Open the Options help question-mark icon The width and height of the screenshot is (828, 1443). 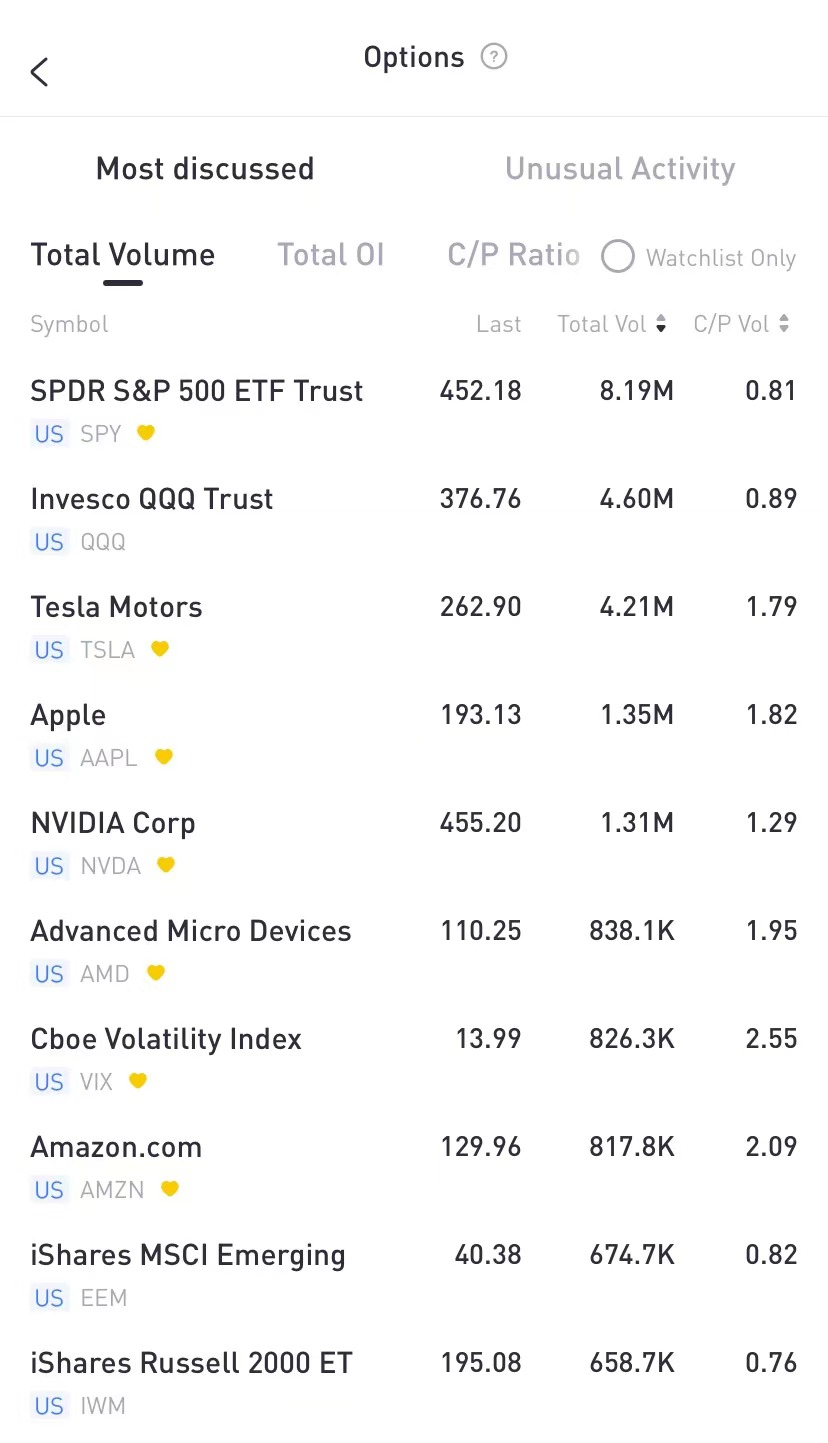click(494, 57)
